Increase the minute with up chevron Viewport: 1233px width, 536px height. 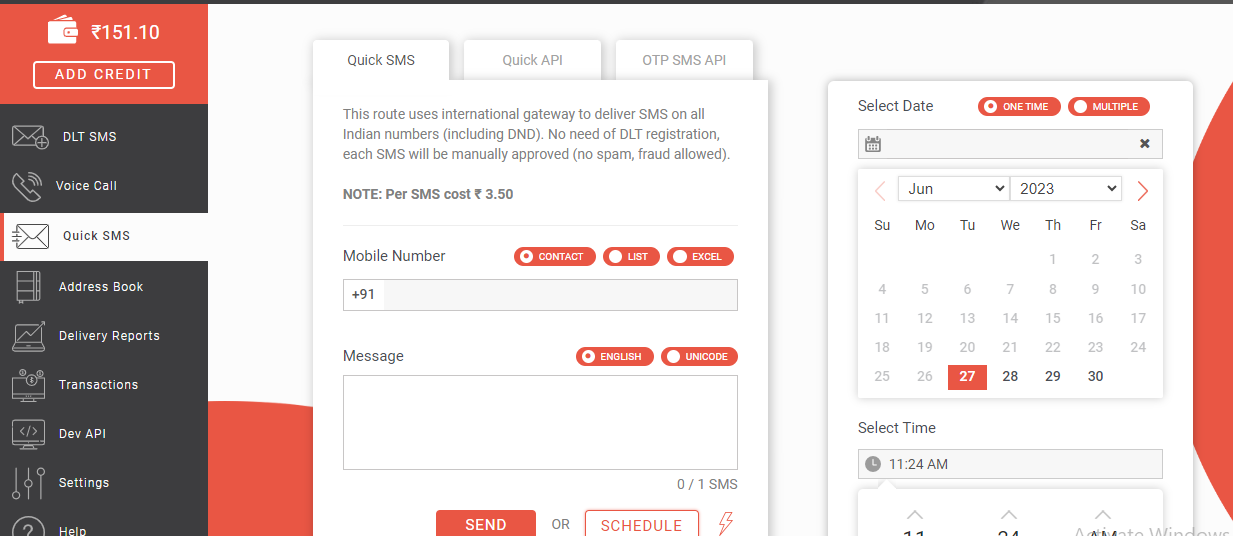pos(1009,514)
